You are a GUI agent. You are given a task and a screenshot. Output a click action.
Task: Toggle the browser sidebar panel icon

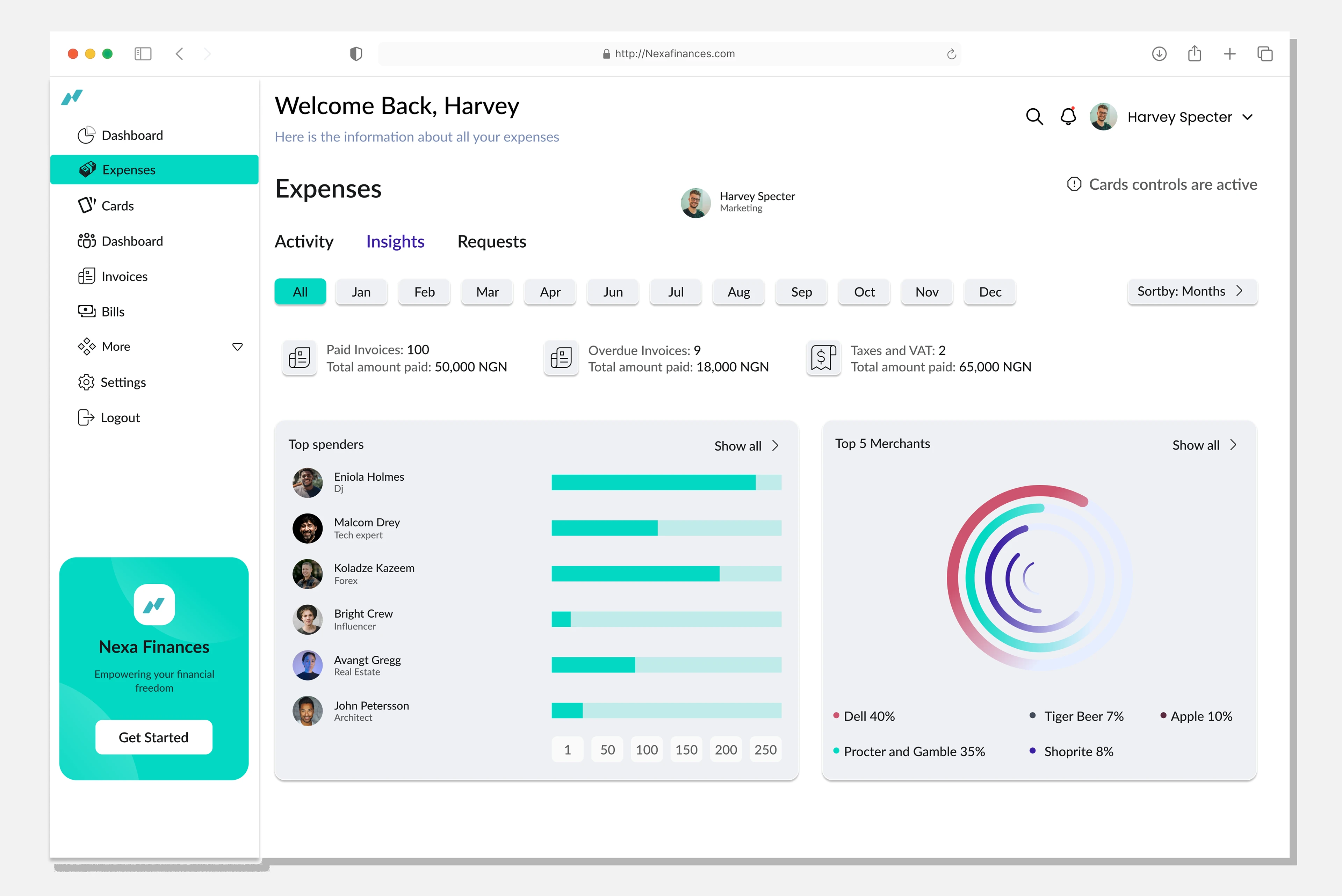(142, 54)
